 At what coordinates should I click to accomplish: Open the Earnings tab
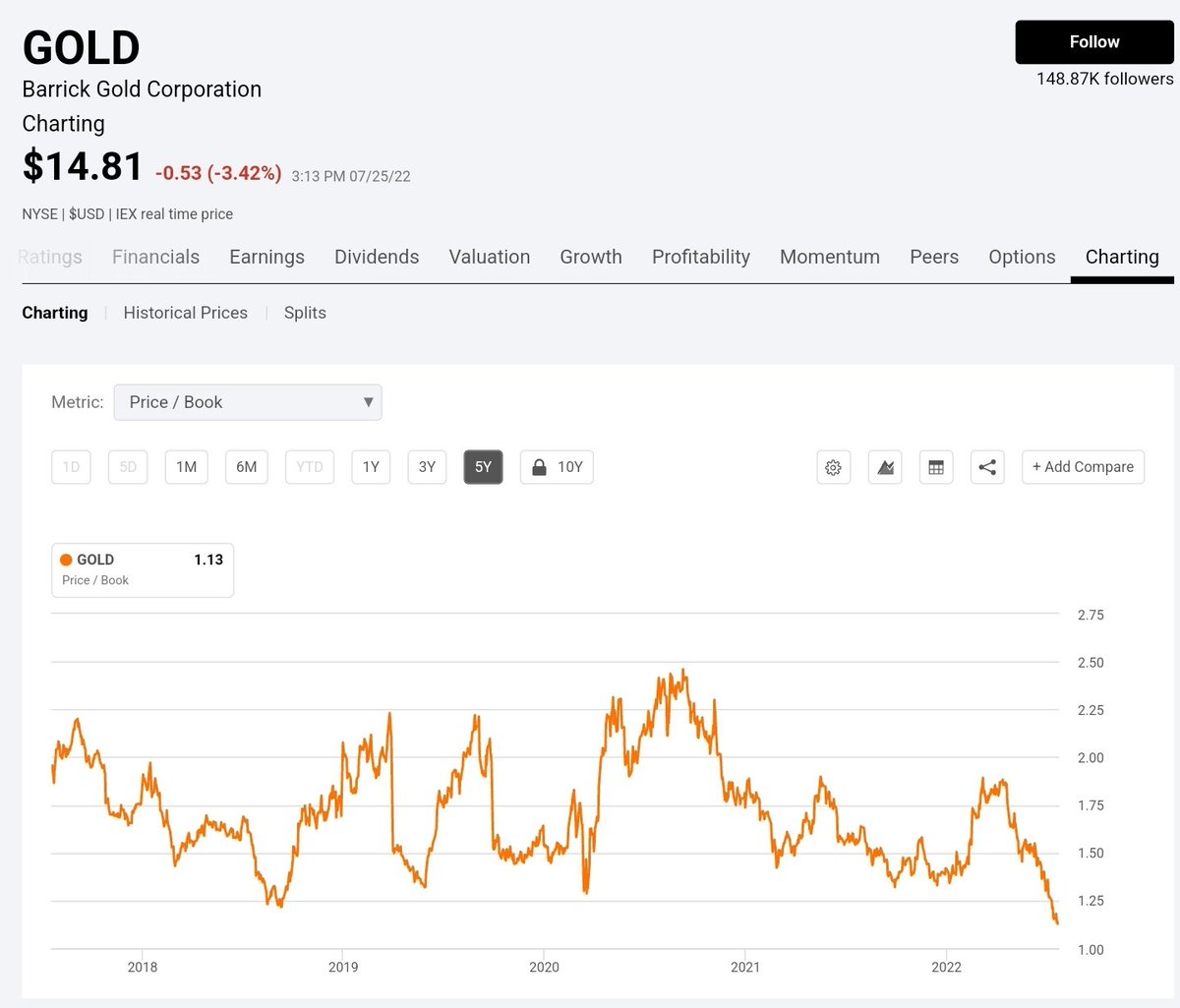266,257
